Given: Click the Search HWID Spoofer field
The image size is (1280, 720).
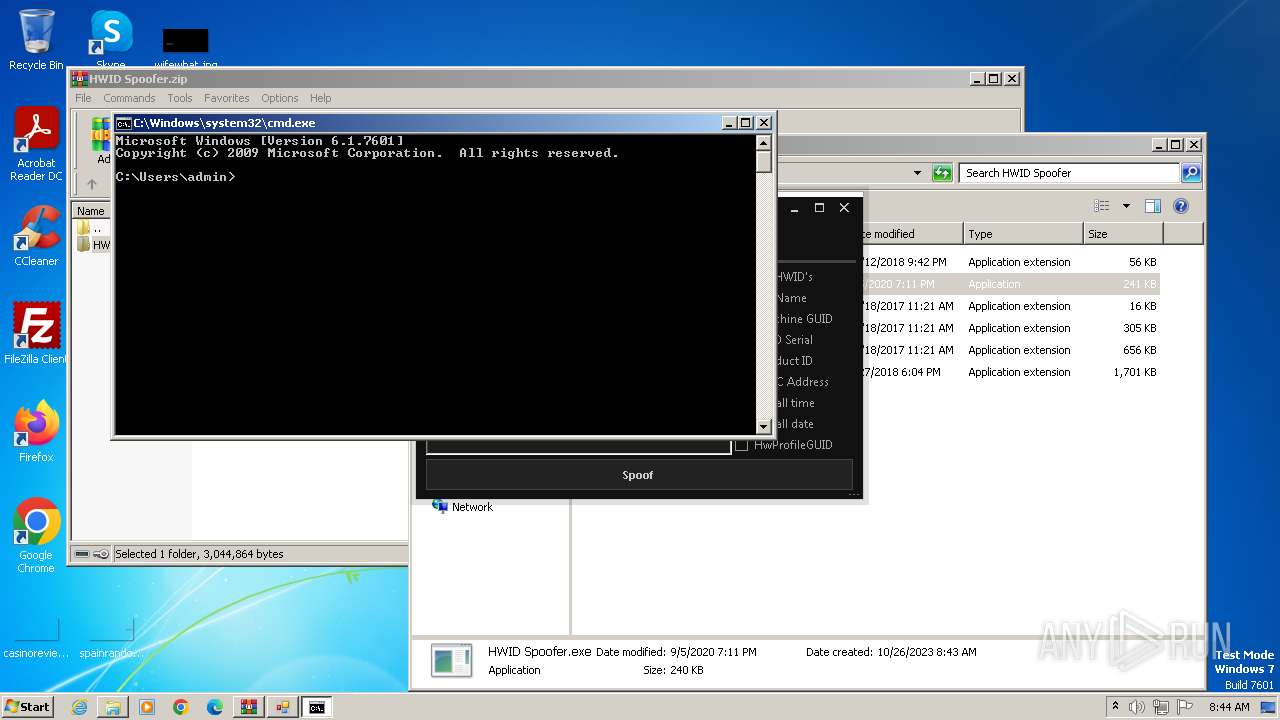Looking at the screenshot, I should click(x=1069, y=173).
